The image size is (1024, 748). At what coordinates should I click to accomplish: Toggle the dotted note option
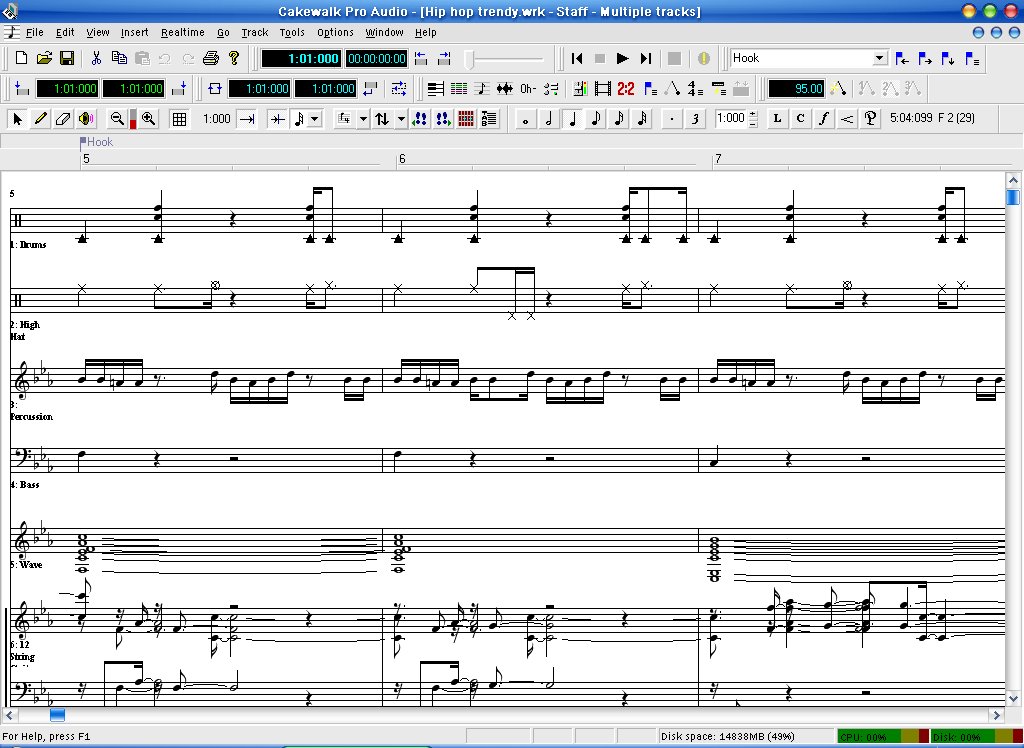point(671,119)
